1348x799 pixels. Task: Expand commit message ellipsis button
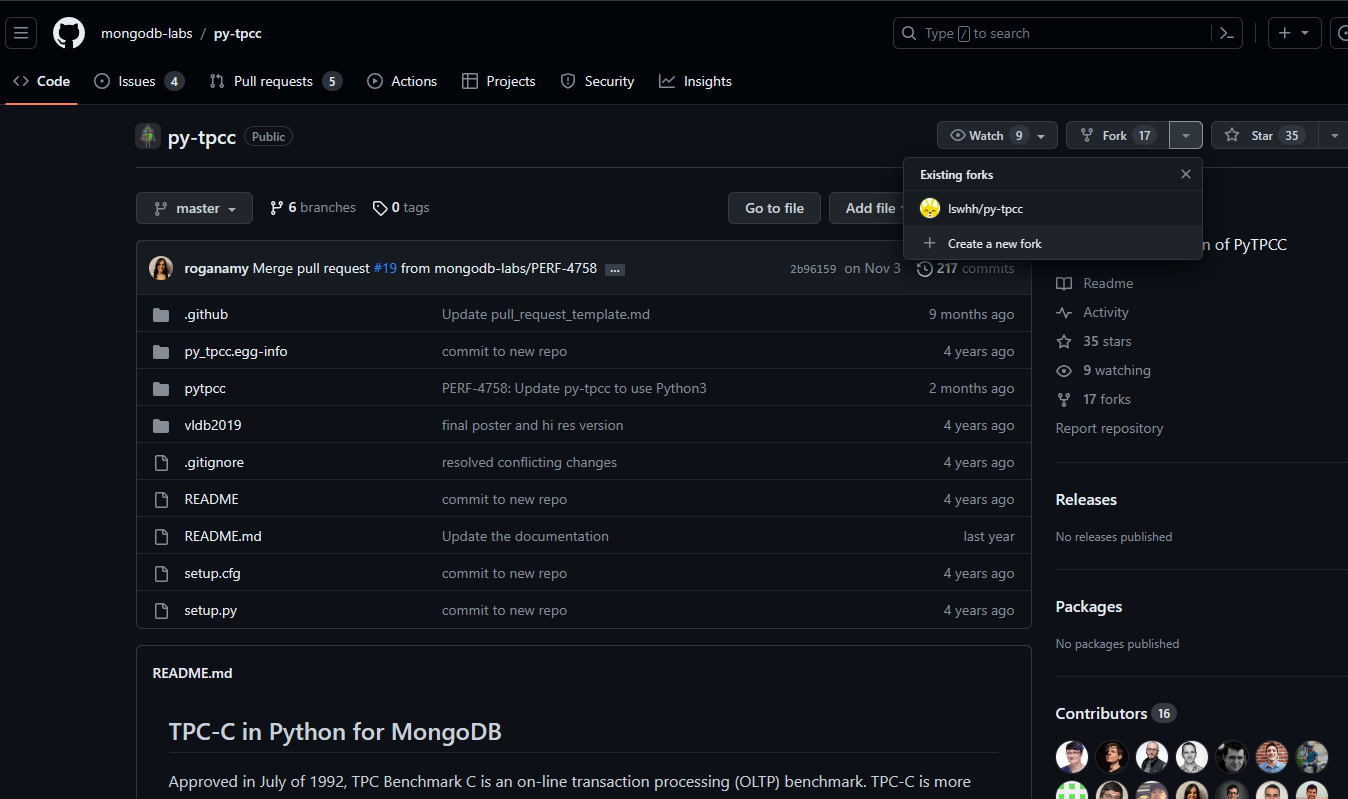click(615, 269)
